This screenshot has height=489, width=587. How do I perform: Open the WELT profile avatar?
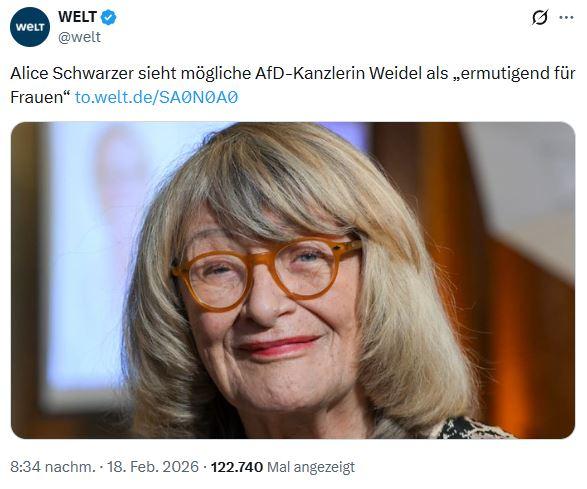click(x=30, y=27)
